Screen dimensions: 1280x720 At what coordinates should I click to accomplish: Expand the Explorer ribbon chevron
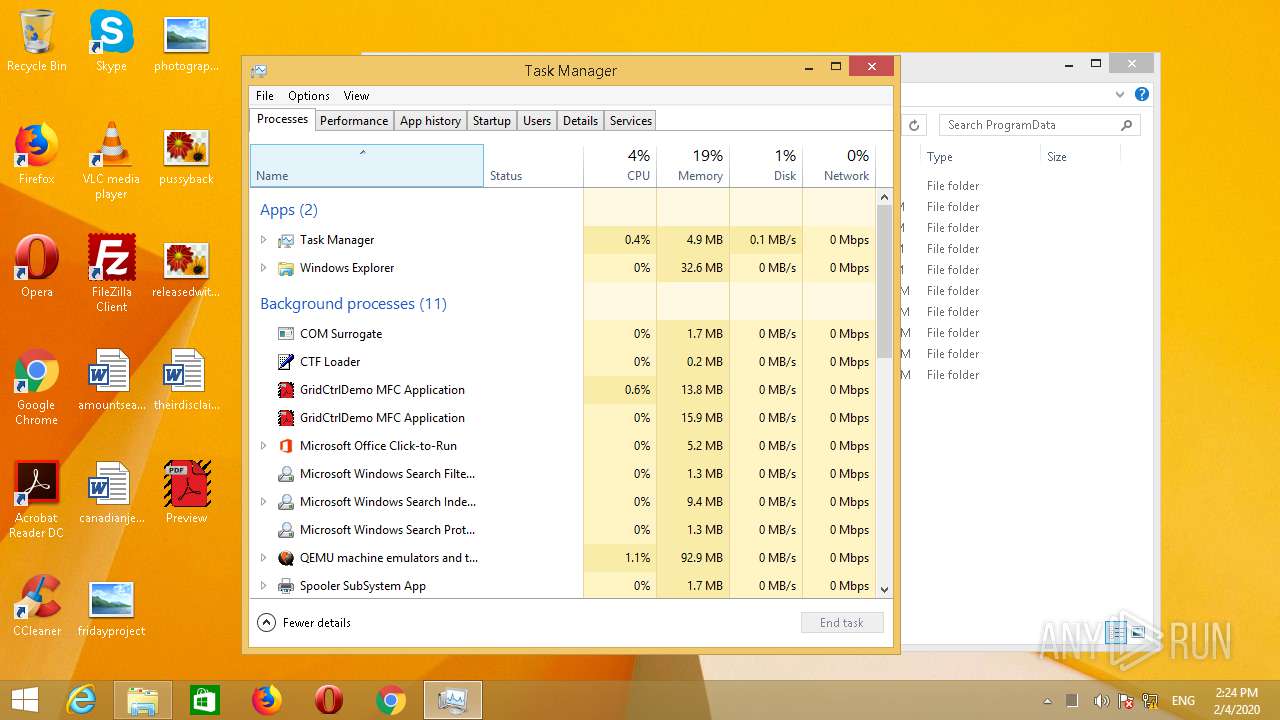(x=1120, y=95)
